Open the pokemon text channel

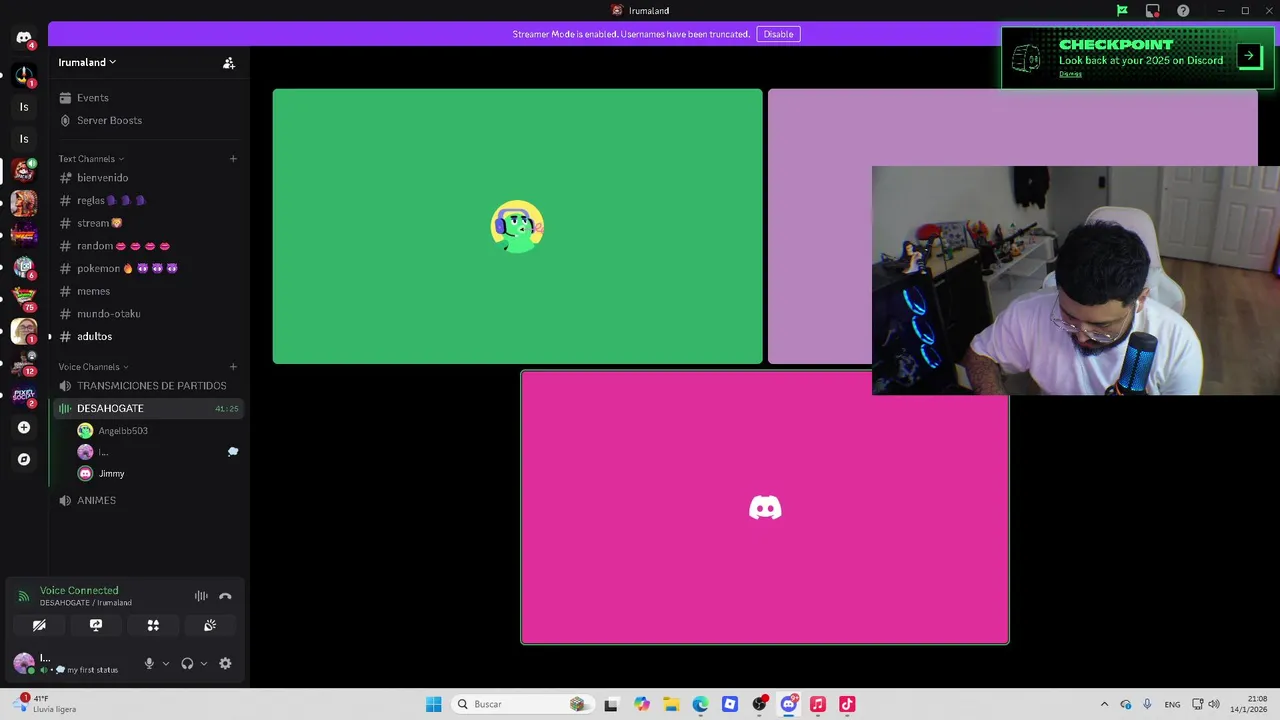point(148,268)
